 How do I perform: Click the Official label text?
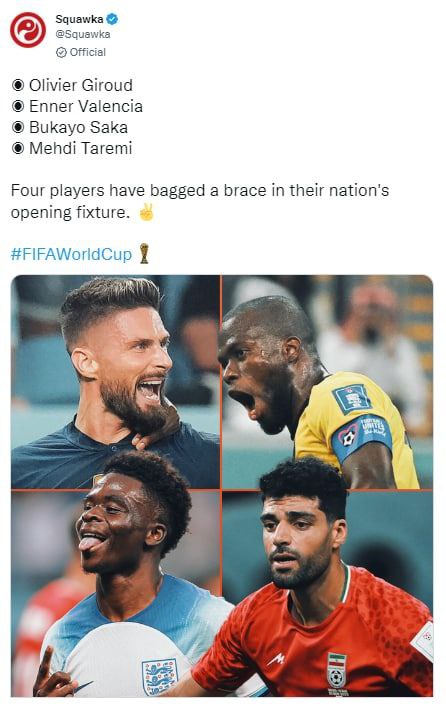(87, 52)
